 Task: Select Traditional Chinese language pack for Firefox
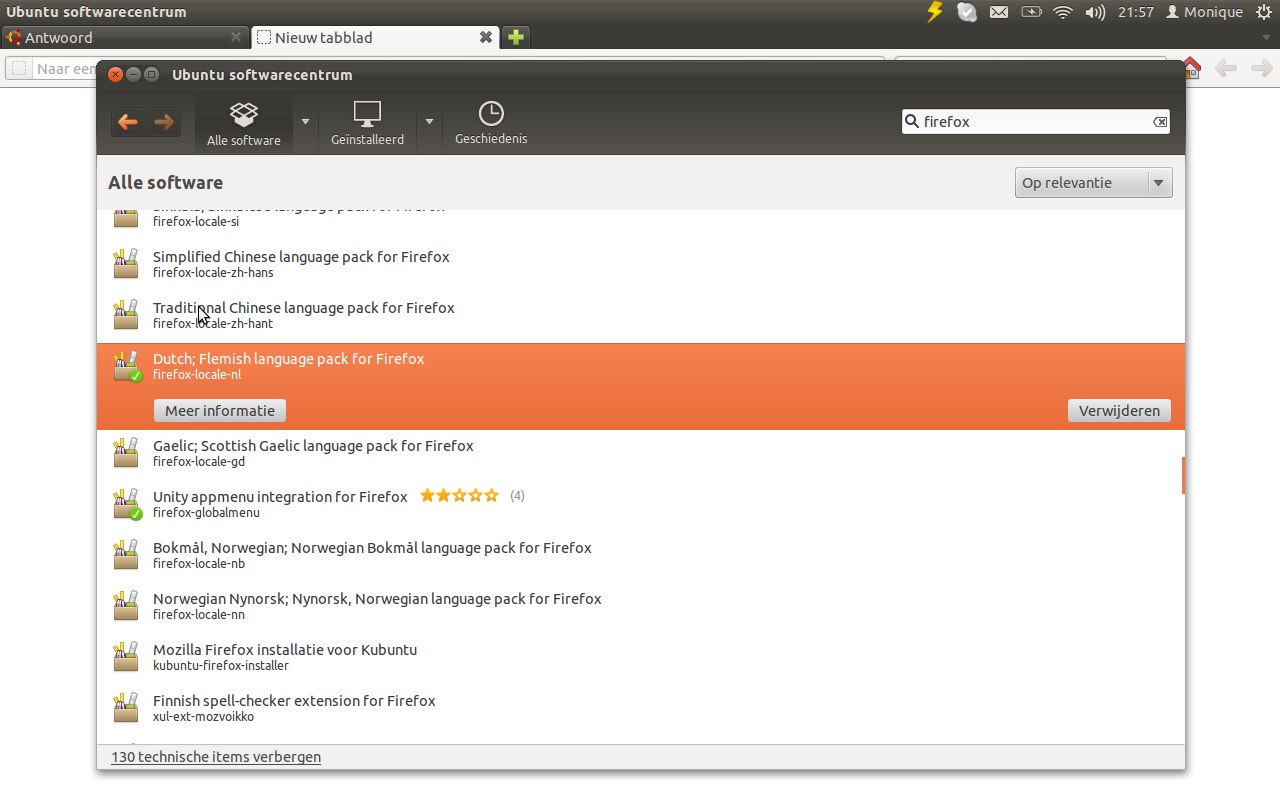640,315
